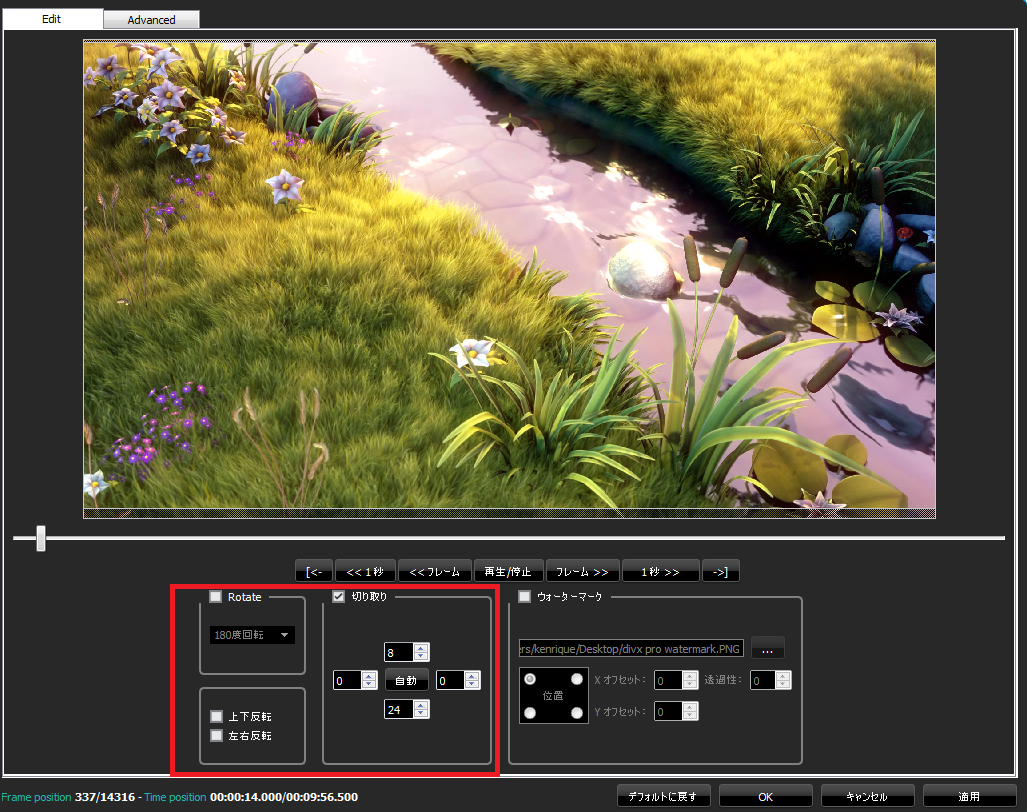
Task: Increase the top crop value with up arrow
Action: pyautogui.click(x=420, y=647)
